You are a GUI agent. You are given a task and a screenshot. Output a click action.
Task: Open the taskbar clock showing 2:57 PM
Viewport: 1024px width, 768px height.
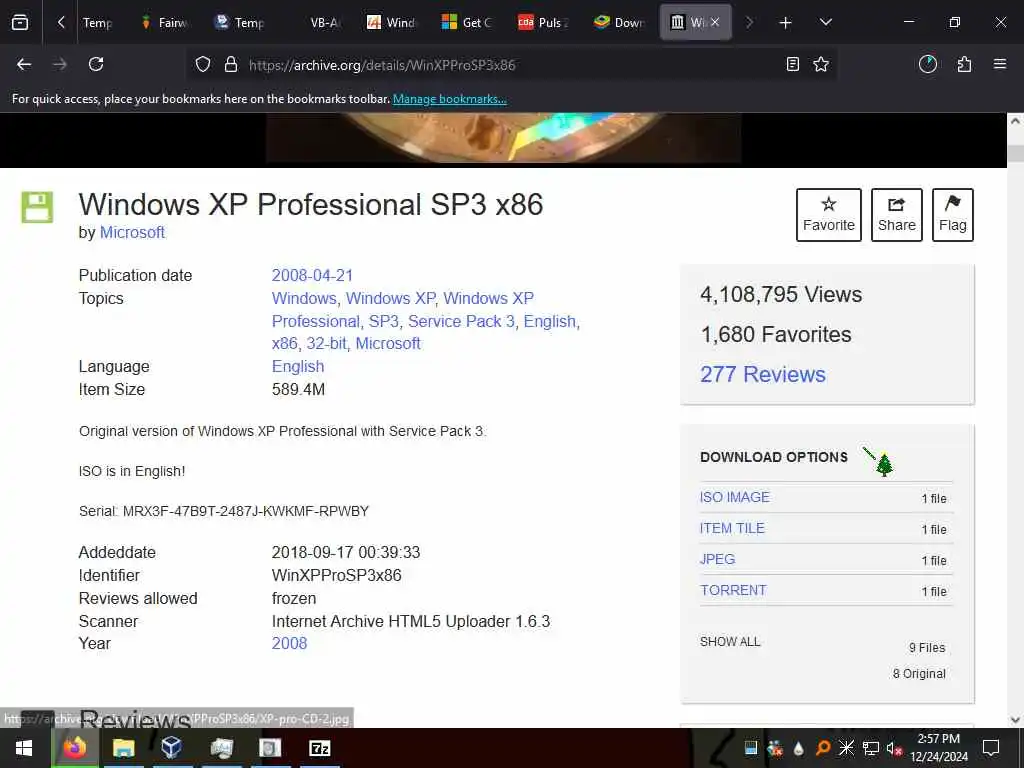[x=938, y=748]
